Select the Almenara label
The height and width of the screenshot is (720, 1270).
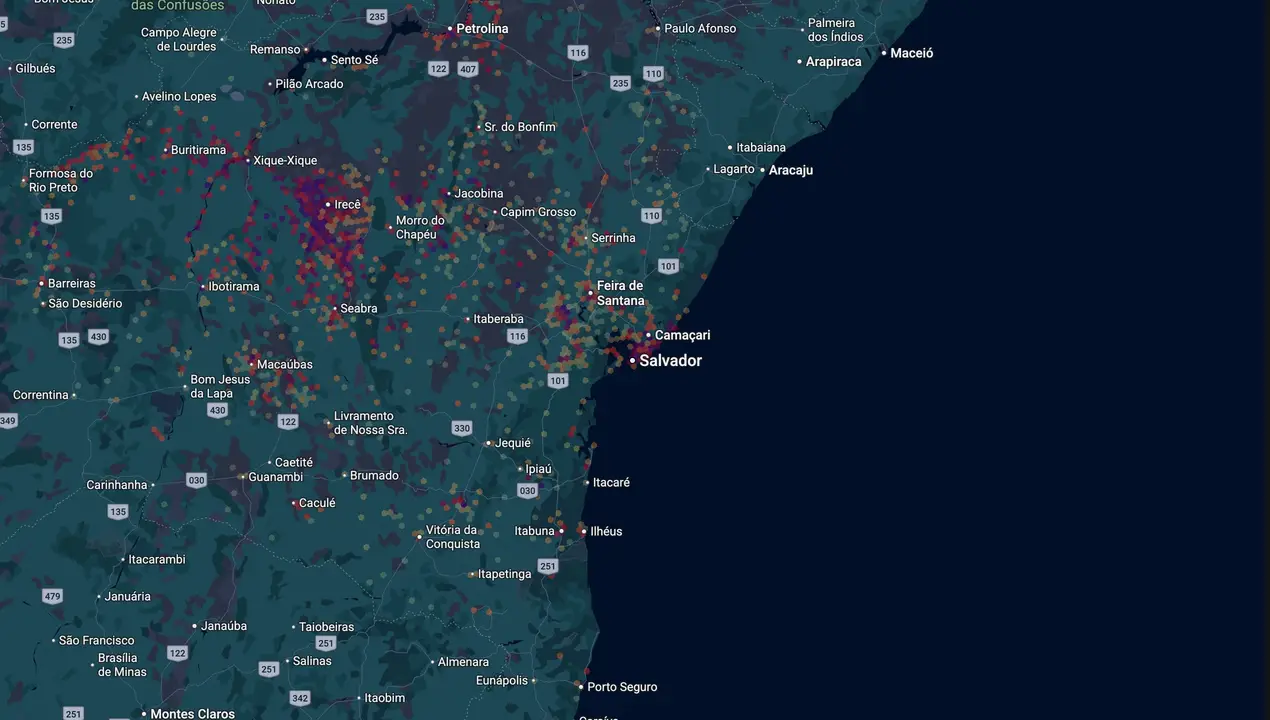click(x=464, y=662)
